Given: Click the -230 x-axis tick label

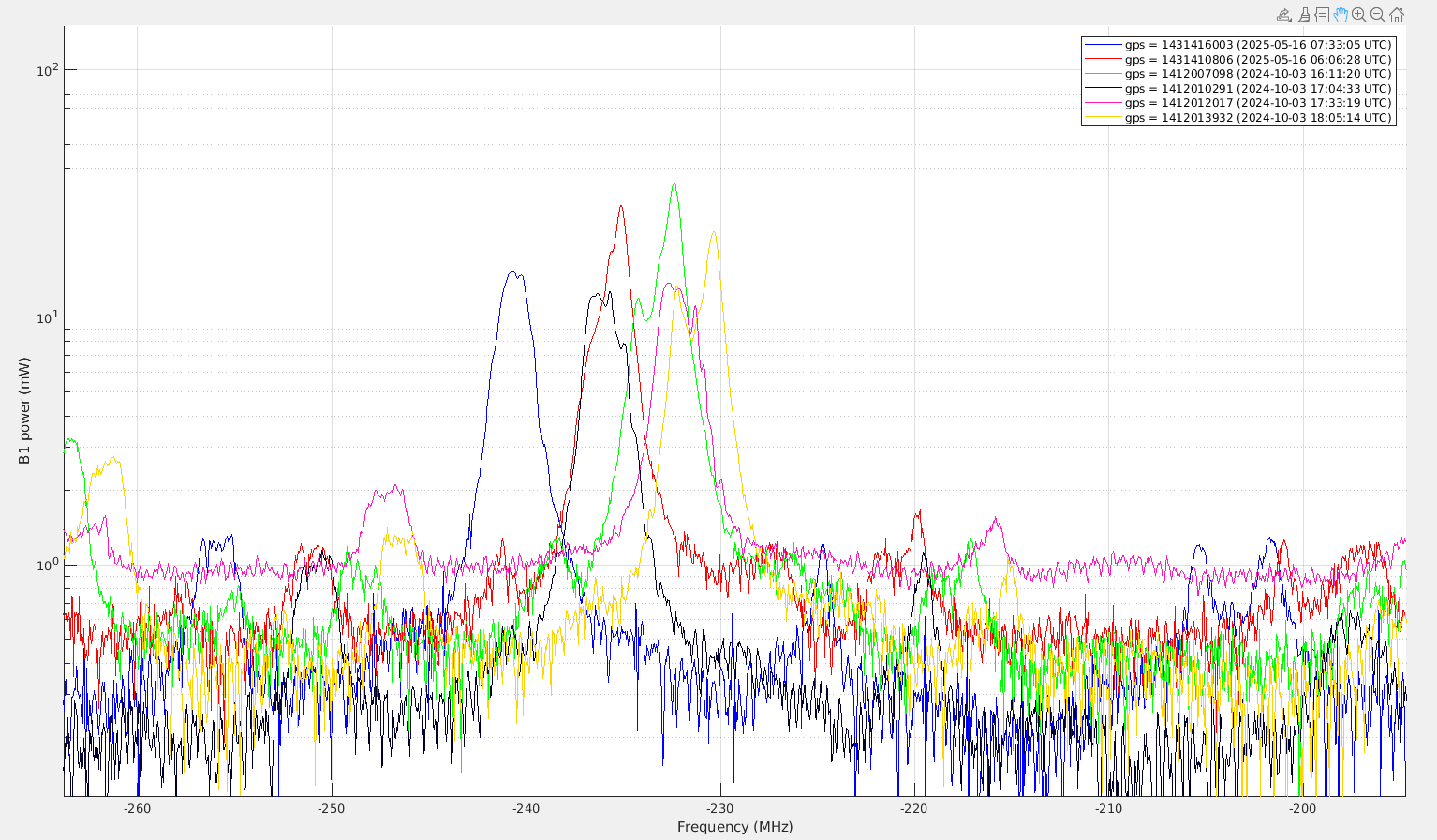Looking at the screenshot, I should (x=719, y=809).
